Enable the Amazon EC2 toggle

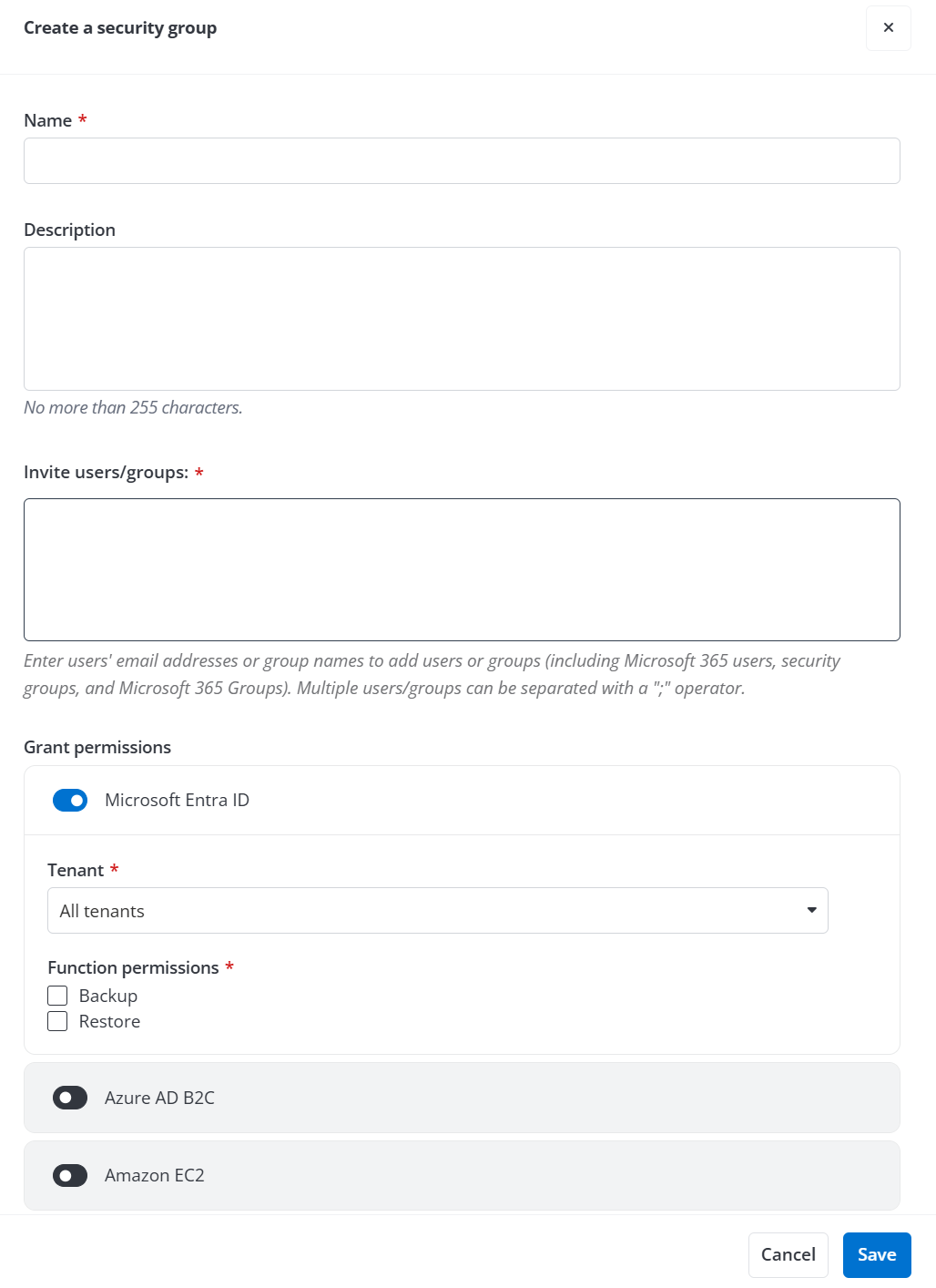[70, 1176]
